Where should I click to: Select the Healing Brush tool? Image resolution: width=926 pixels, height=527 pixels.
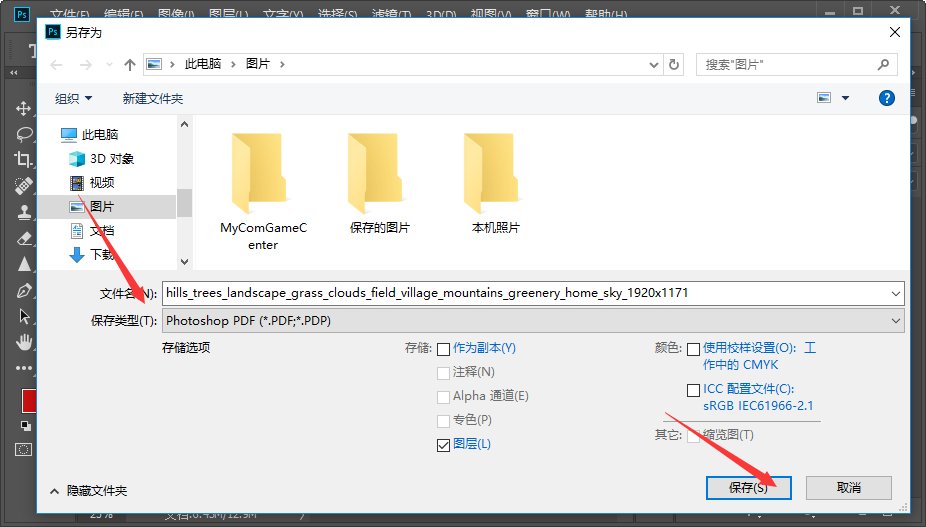pos(23,186)
